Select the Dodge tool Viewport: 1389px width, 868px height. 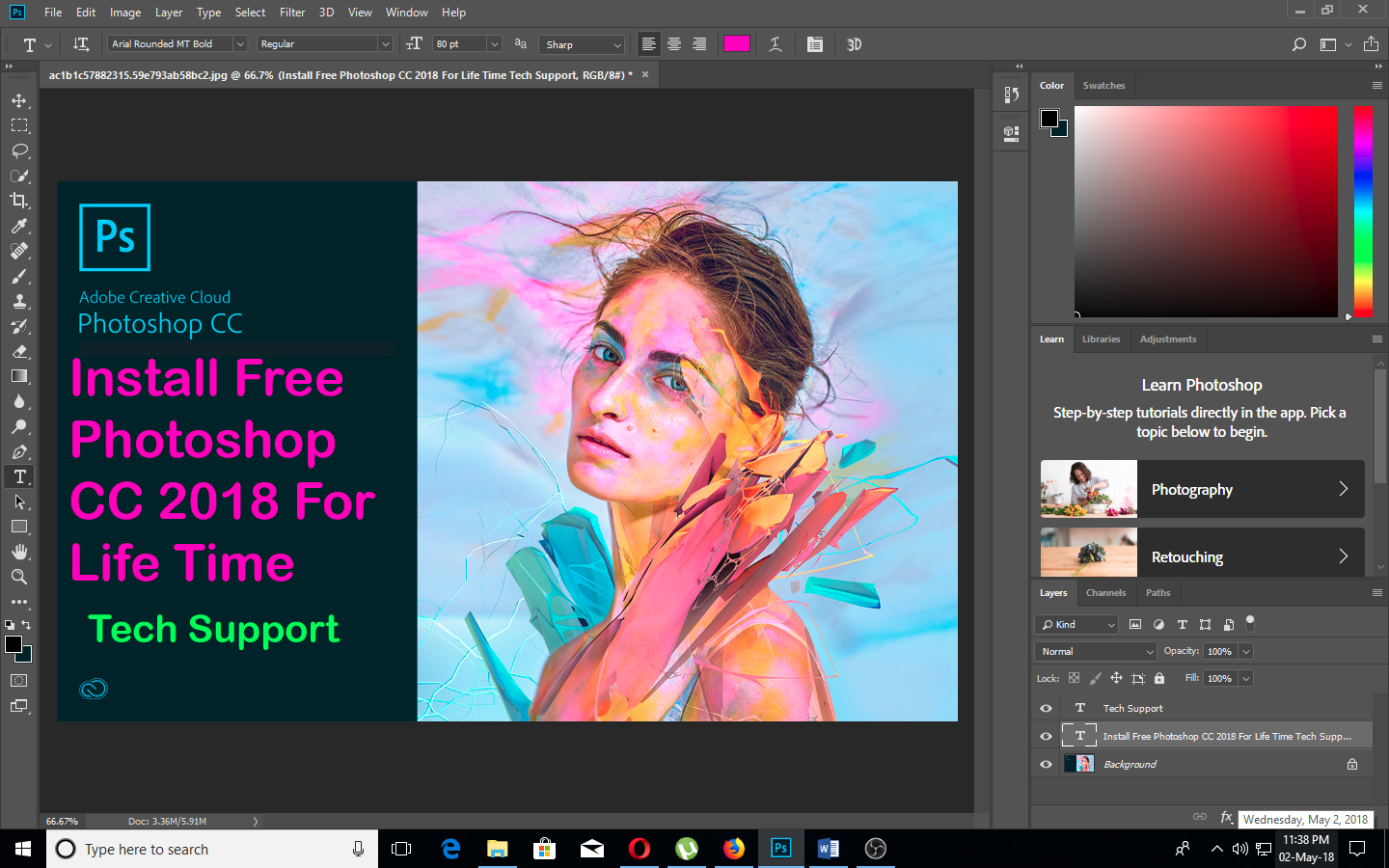point(19,426)
